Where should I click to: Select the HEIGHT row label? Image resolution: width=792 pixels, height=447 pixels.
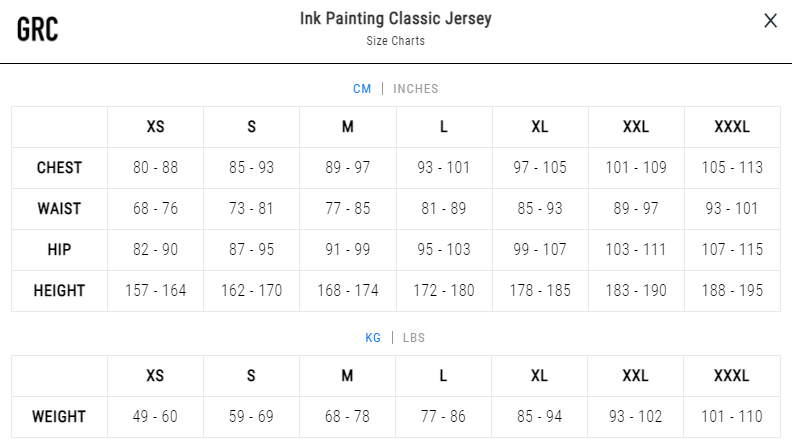coord(59,290)
